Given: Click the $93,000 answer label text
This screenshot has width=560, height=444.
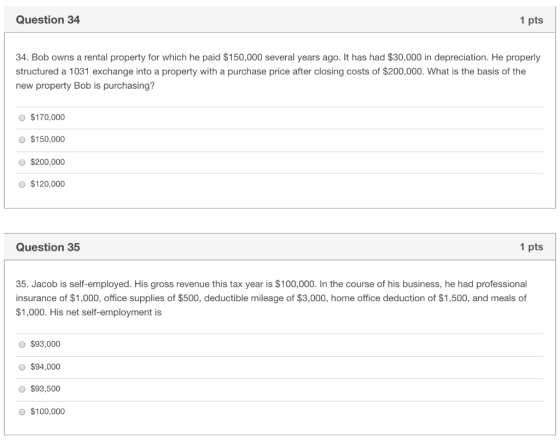Looking at the screenshot, I should point(45,344).
